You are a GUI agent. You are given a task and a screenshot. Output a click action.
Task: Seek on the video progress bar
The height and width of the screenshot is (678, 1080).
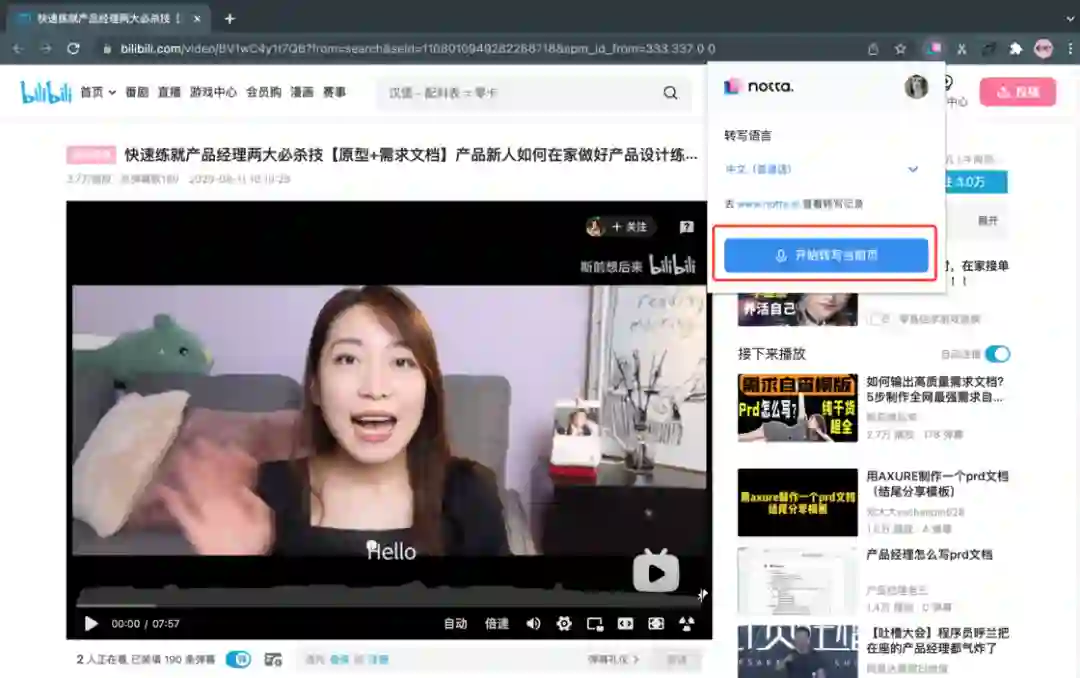pyautogui.click(x=389, y=605)
